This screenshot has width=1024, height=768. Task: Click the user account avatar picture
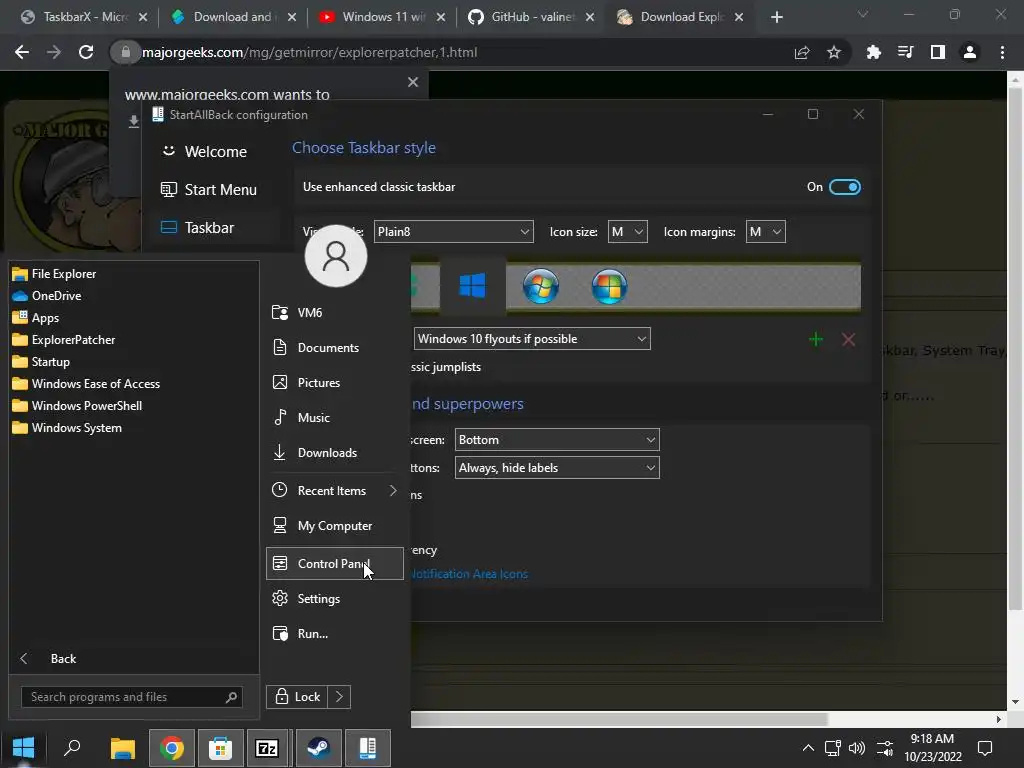336,256
